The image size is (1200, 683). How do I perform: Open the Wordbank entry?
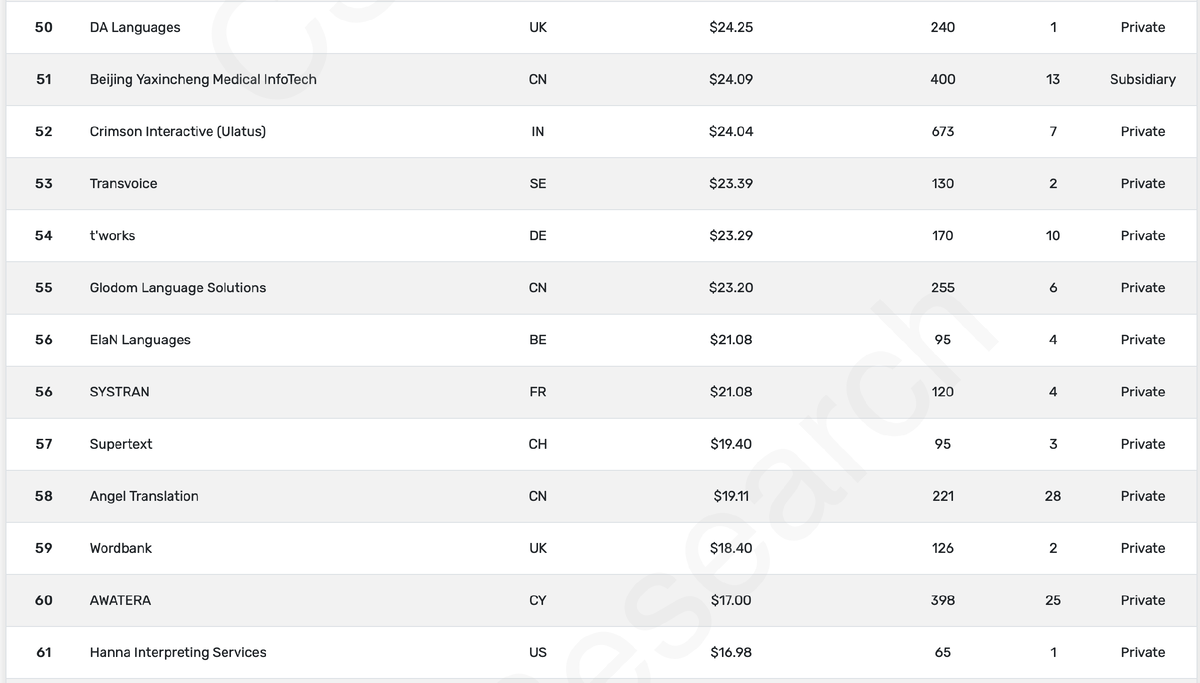[121, 548]
